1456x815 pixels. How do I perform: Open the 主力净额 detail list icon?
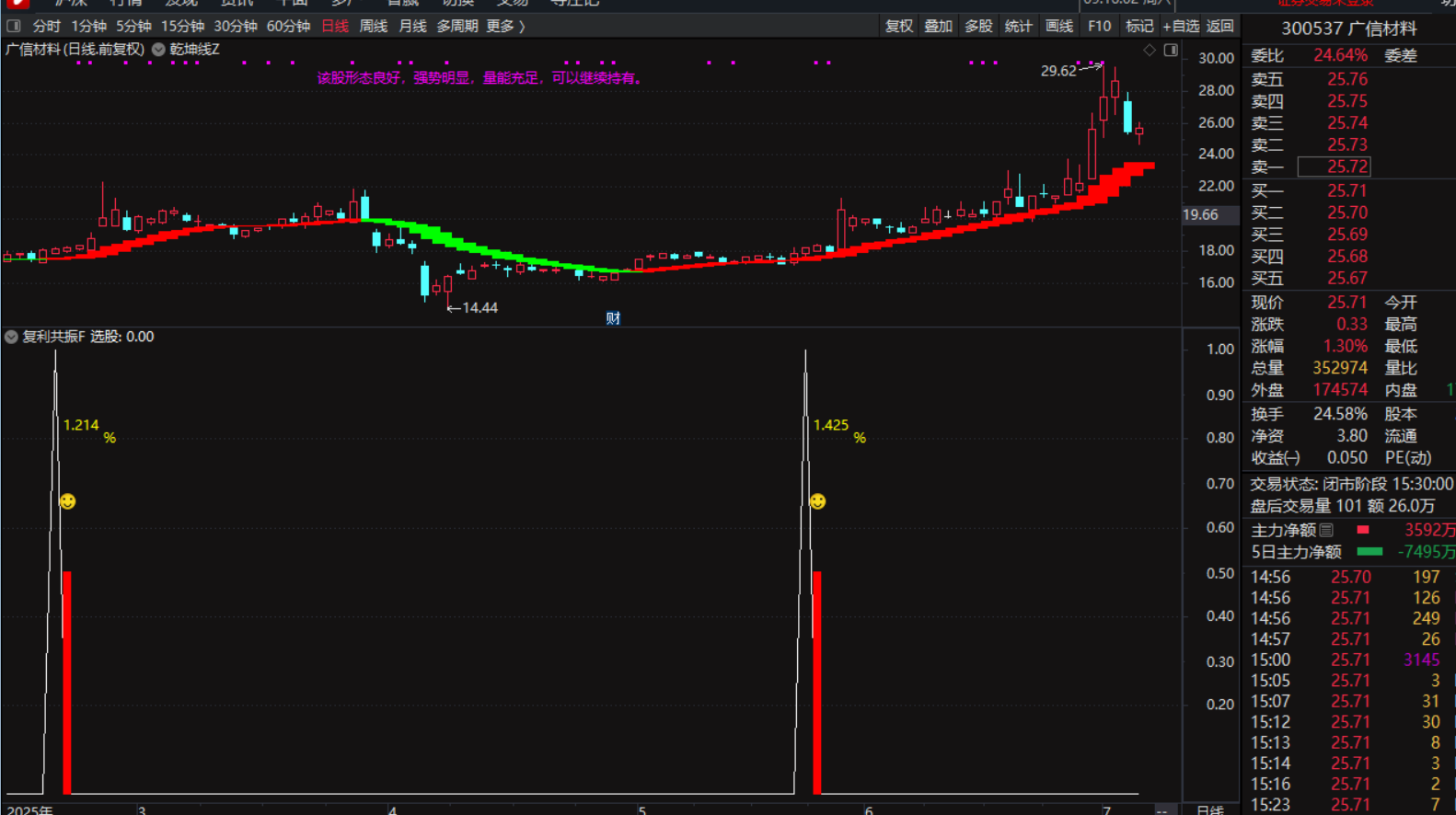(x=1326, y=530)
